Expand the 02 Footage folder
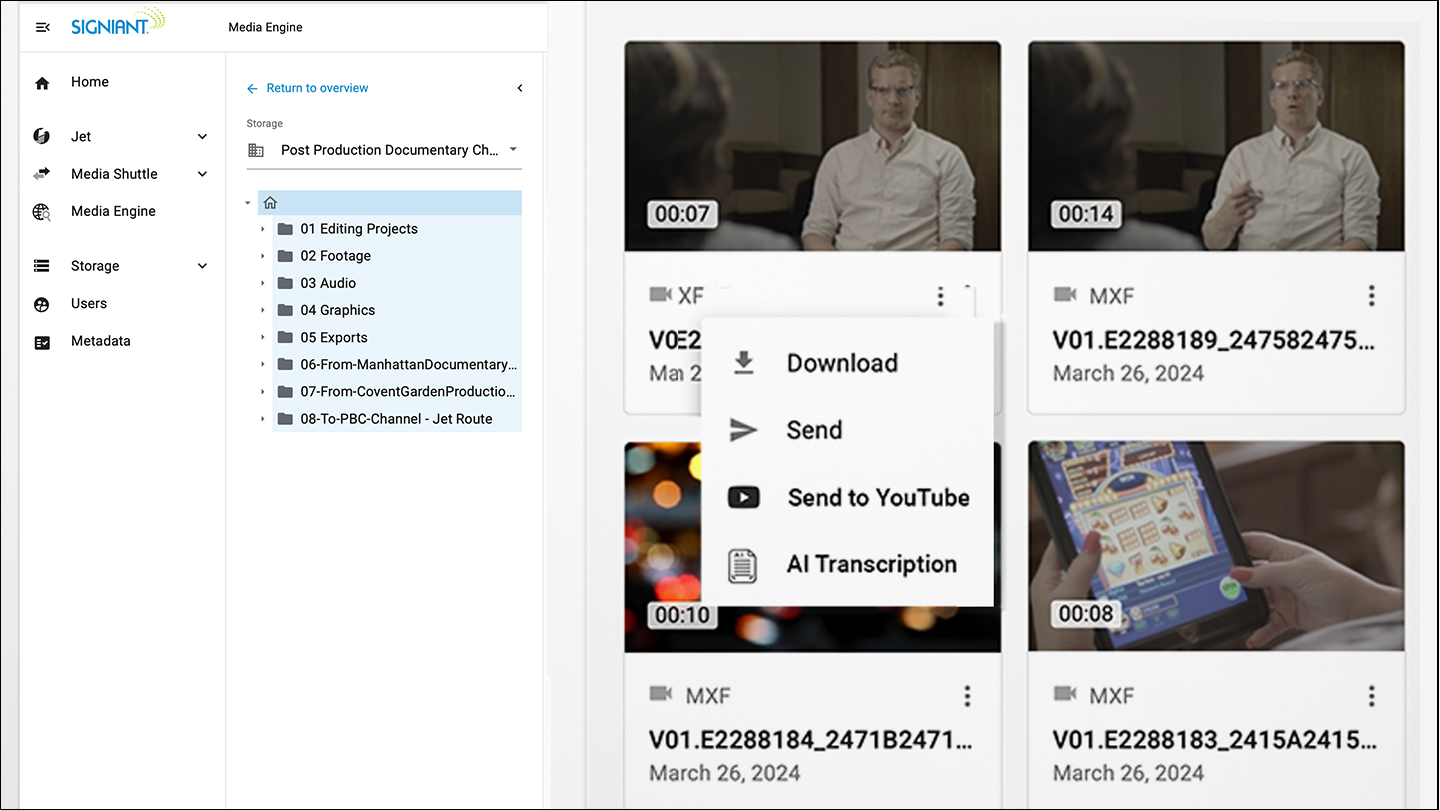The image size is (1440, 810). [263, 256]
